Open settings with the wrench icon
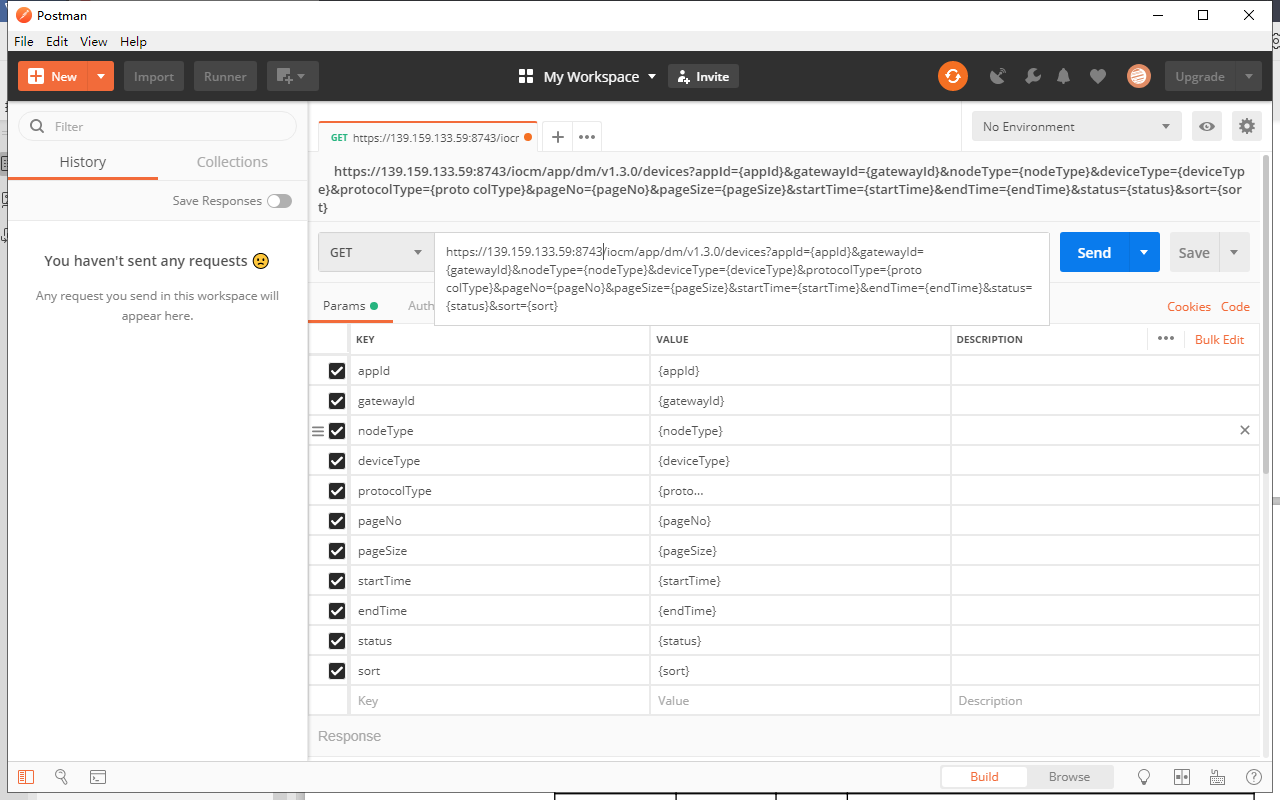This screenshot has height=800, width=1280. tap(1033, 76)
